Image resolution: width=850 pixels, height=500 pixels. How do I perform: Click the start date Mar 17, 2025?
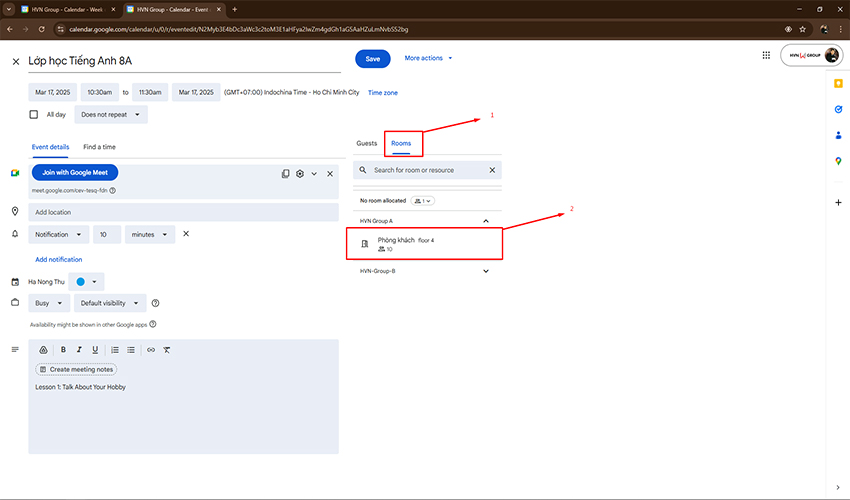click(53, 92)
